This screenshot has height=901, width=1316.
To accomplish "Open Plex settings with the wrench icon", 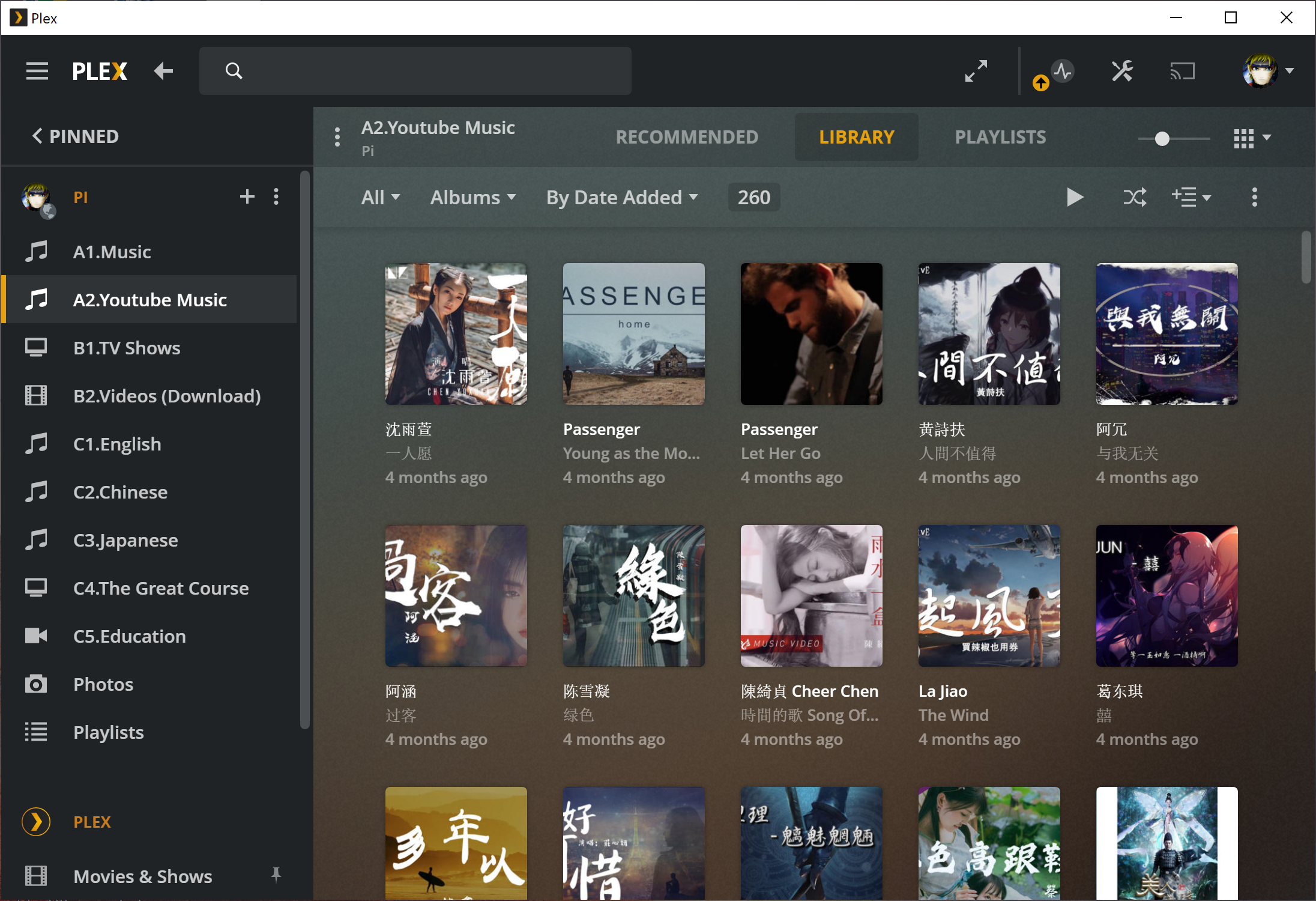I will click(x=1121, y=71).
